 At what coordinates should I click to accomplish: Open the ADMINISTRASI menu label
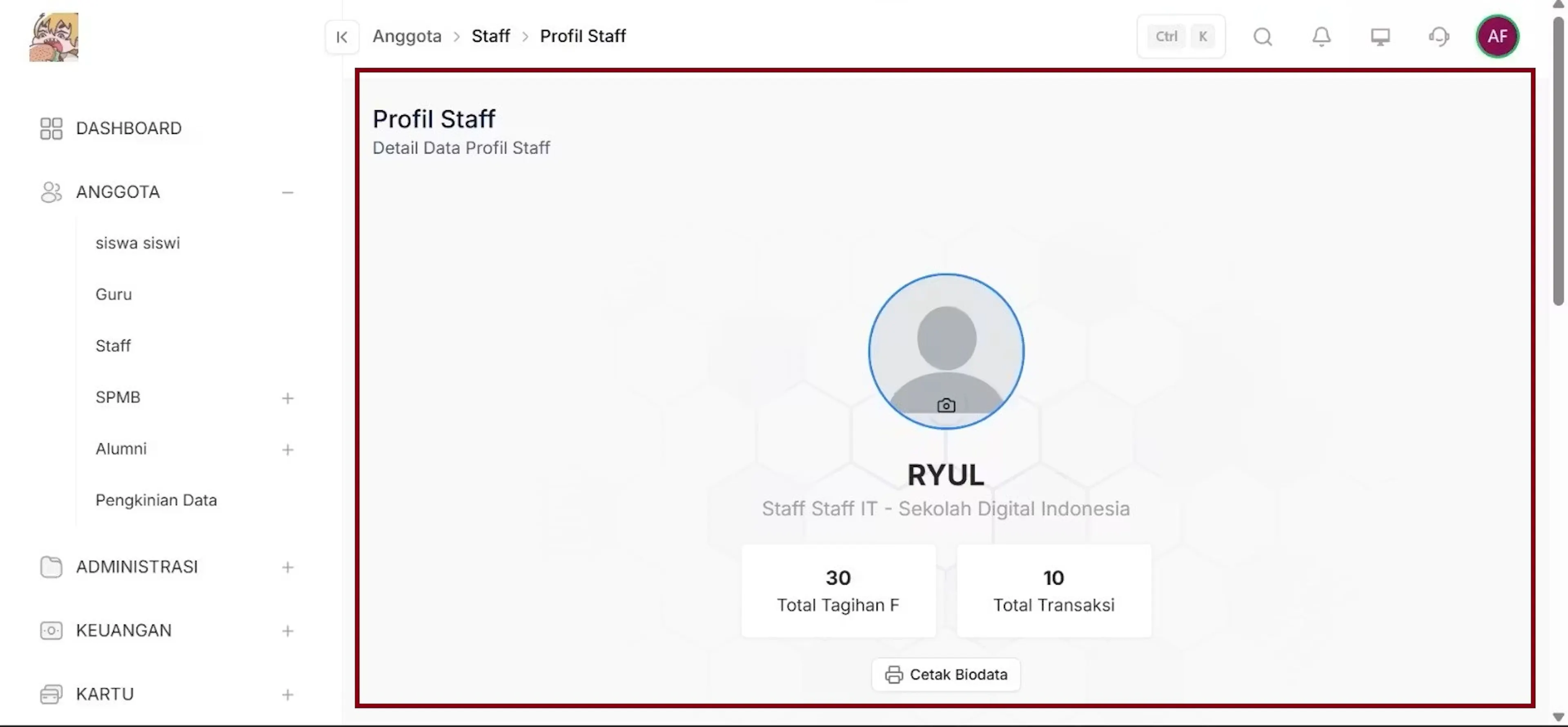pyautogui.click(x=137, y=567)
